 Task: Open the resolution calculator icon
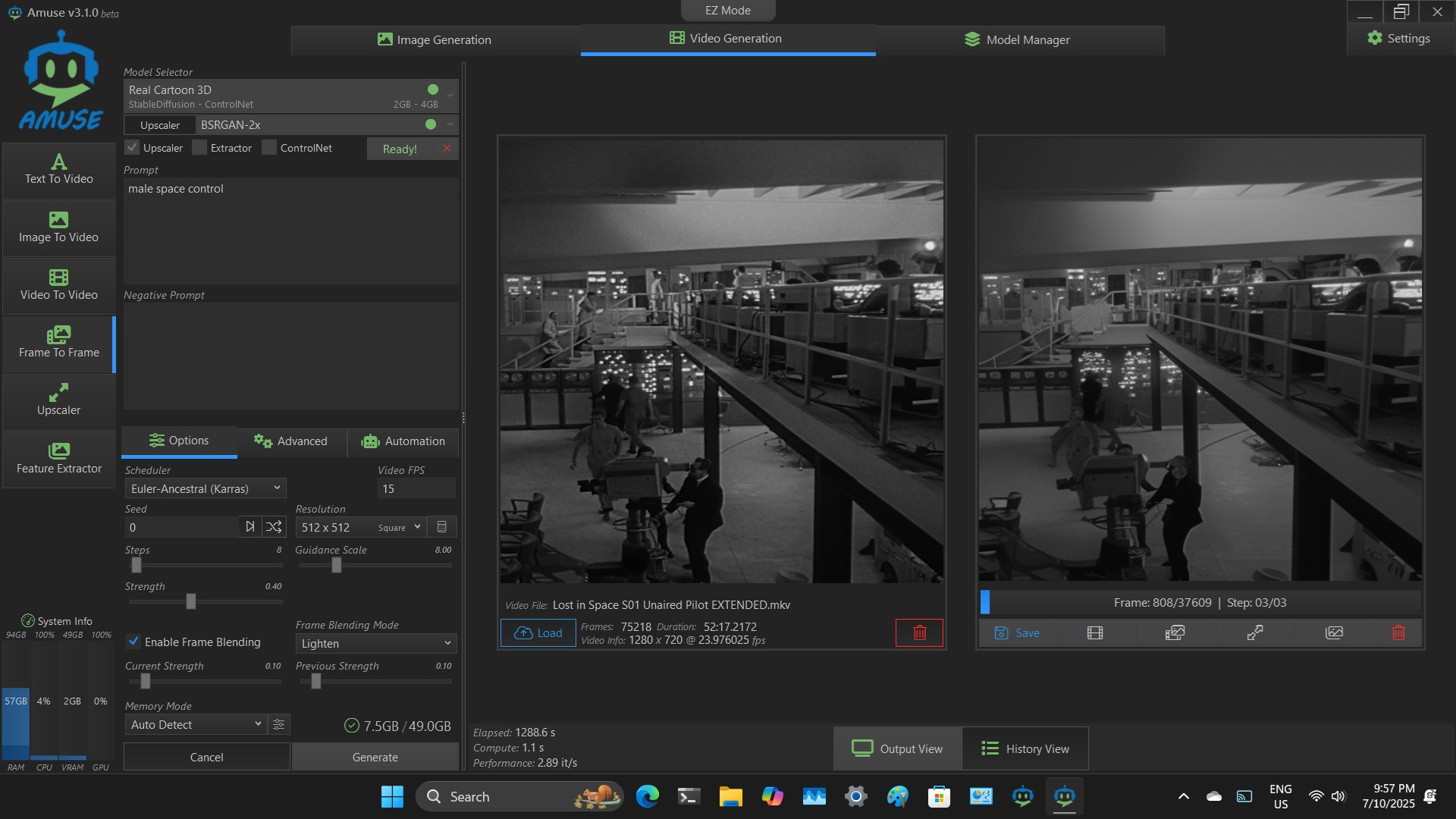tap(442, 527)
